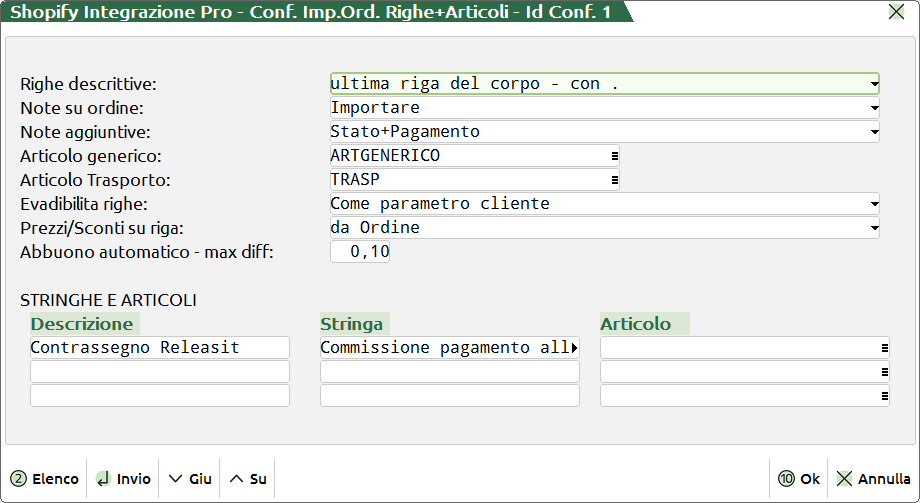Cancel using the Annulla button
Screen dimensions: 920x503
coord(873,479)
